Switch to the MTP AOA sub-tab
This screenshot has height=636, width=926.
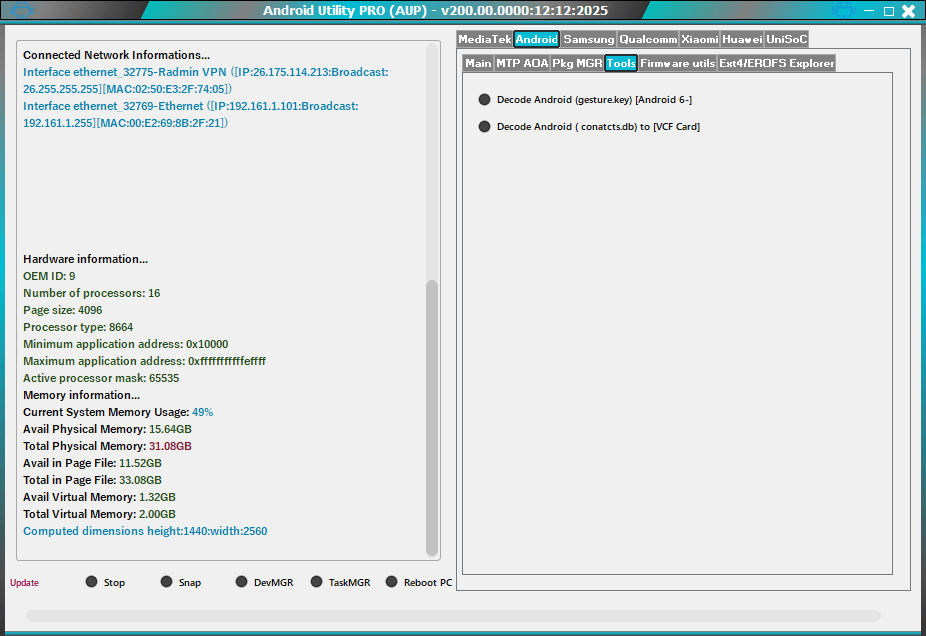[x=522, y=63]
